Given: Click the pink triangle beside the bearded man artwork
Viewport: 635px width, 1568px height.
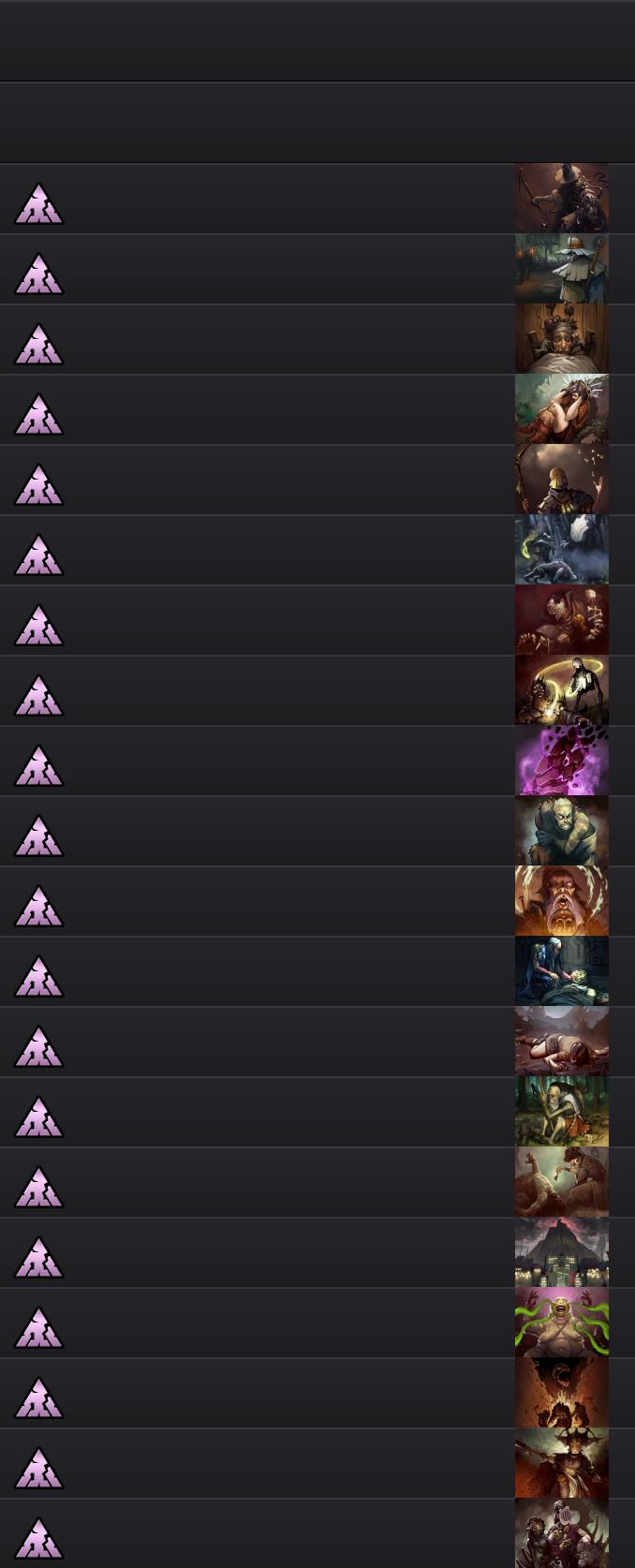Looking at the screenshot, I should click(38, 907).
